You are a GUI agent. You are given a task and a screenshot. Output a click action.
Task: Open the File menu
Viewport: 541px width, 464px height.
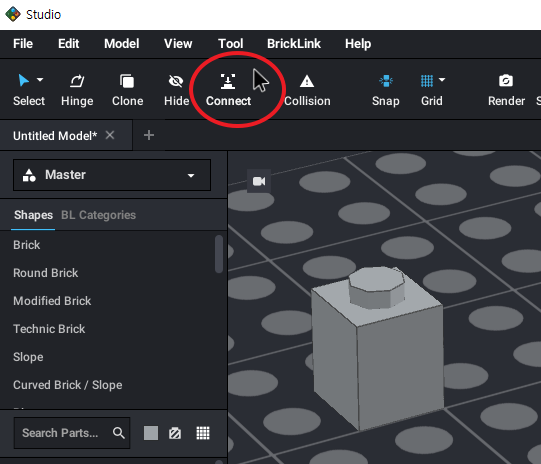(23, 44)
